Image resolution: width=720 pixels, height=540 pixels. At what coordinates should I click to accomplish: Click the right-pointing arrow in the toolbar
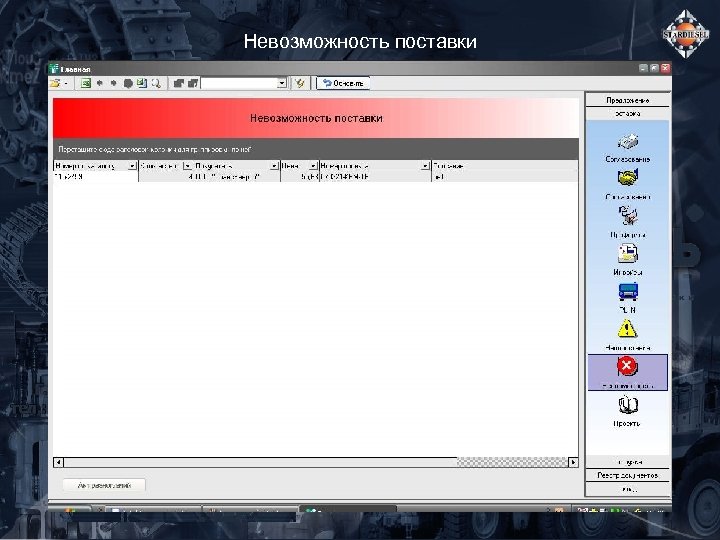coord(113,83)
